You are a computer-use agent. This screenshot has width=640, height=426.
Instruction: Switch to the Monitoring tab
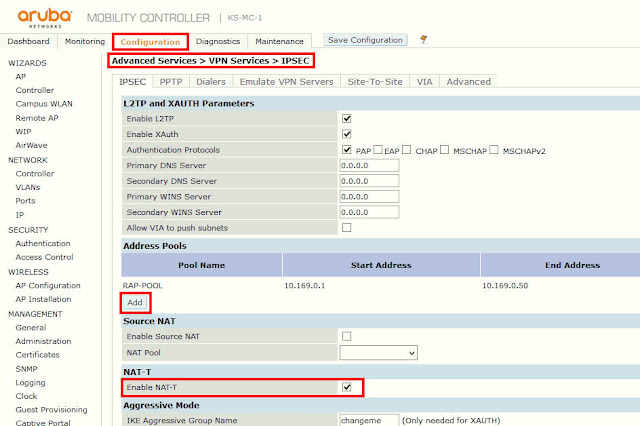(x=85, y=41)
